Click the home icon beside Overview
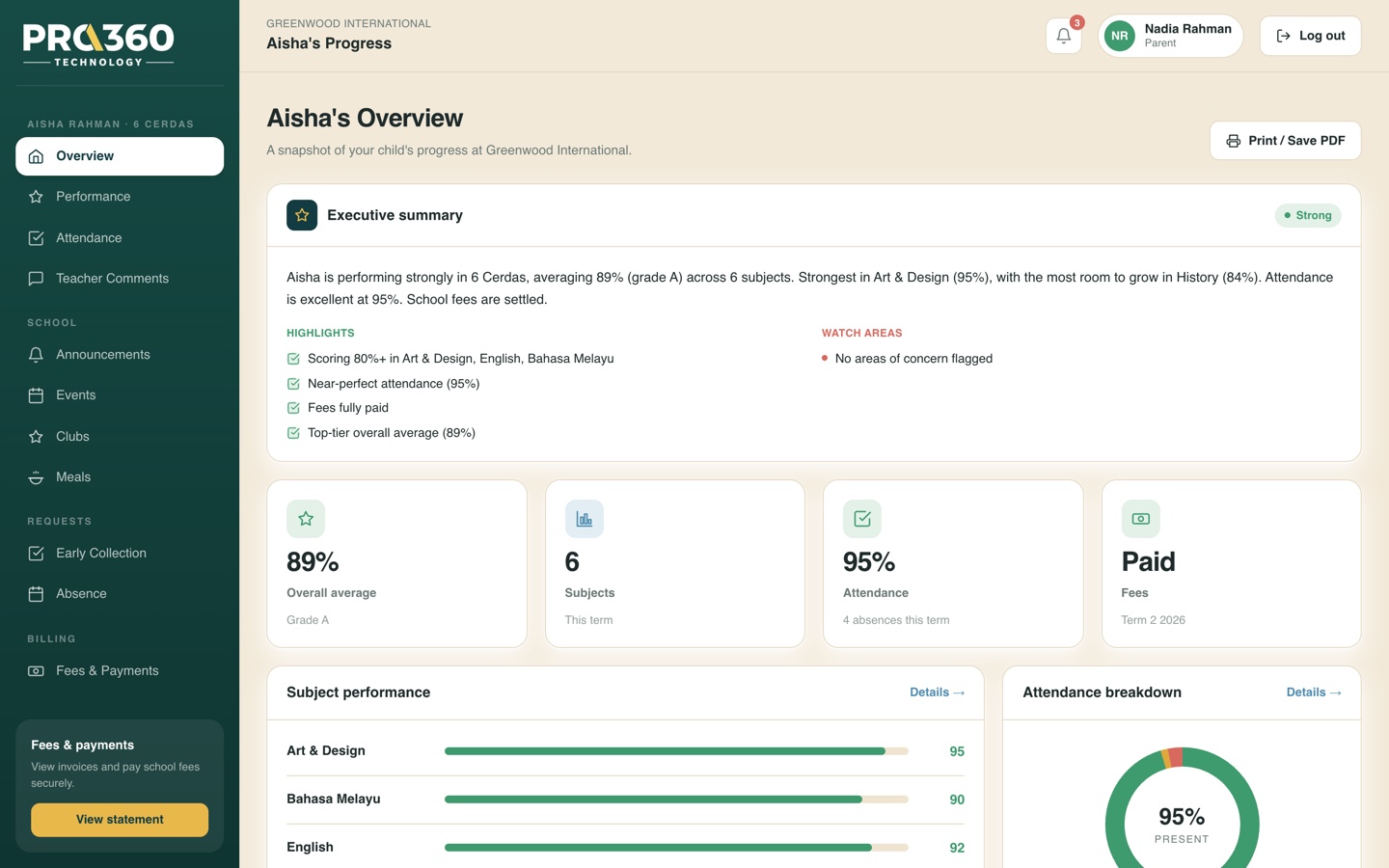 36,156
